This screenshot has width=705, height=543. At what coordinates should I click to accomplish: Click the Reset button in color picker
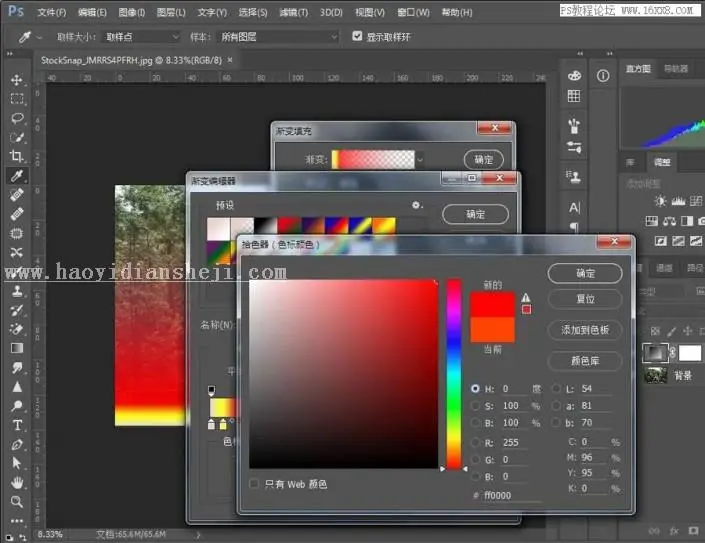click(x=585, y=299)
